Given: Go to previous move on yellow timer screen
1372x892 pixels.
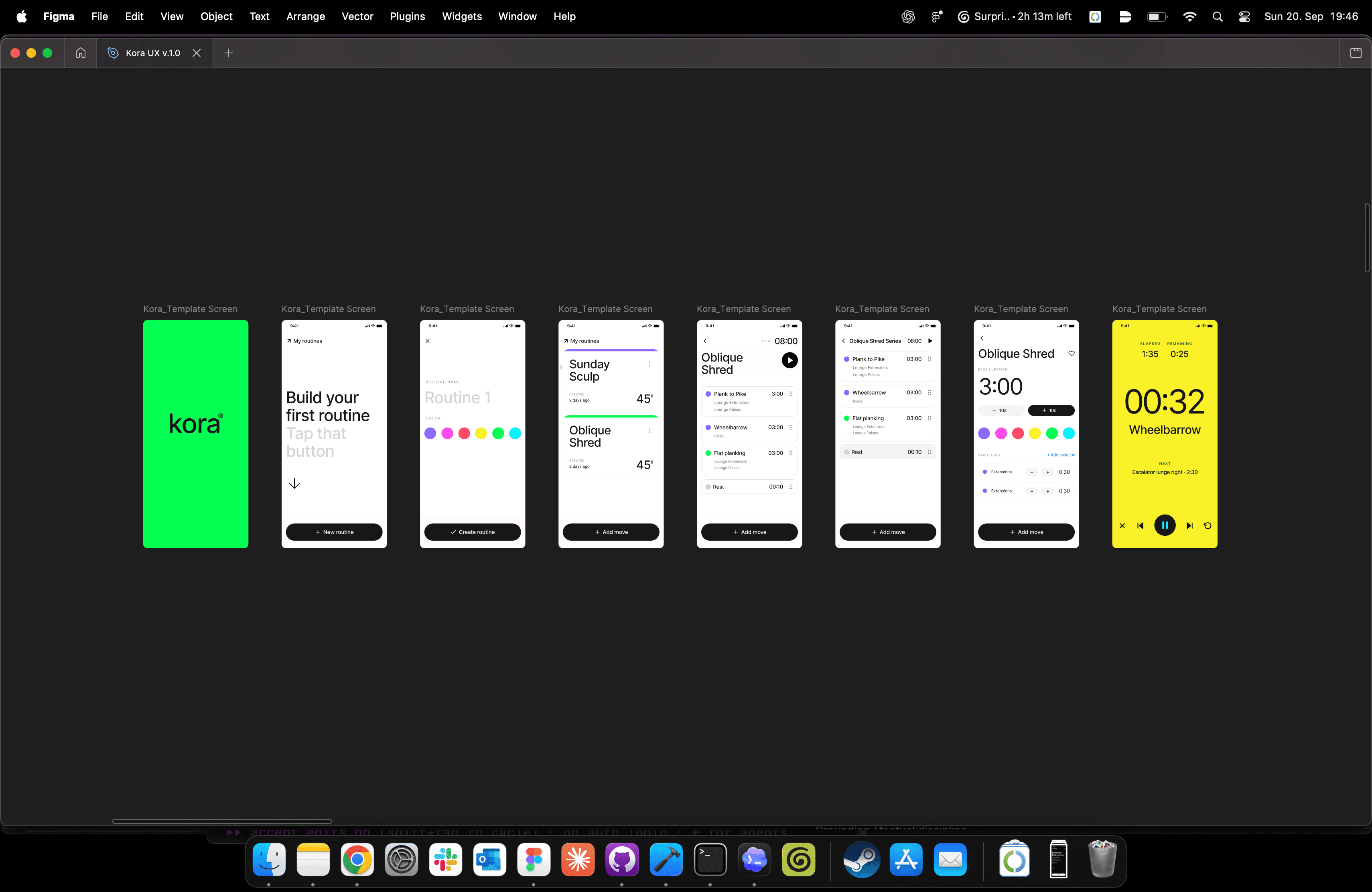Looking at the screenshot, I should coord(1140,525).
